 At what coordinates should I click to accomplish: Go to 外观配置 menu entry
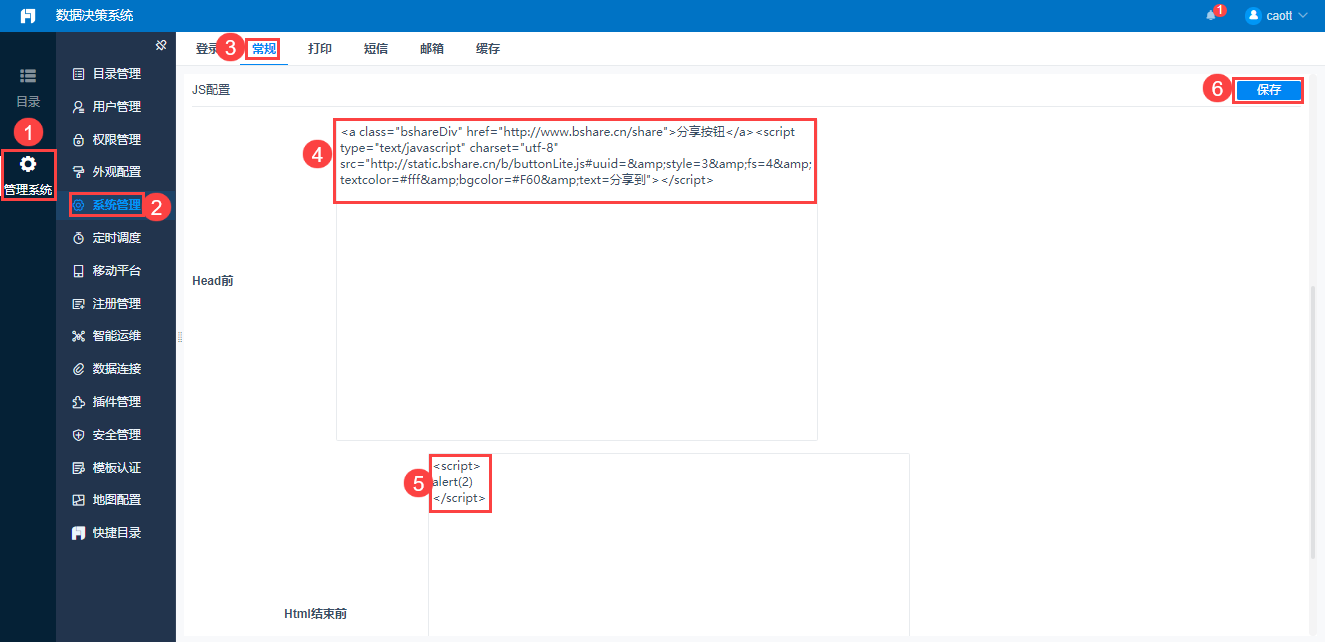pyautogui.click(x=116, y=172)
